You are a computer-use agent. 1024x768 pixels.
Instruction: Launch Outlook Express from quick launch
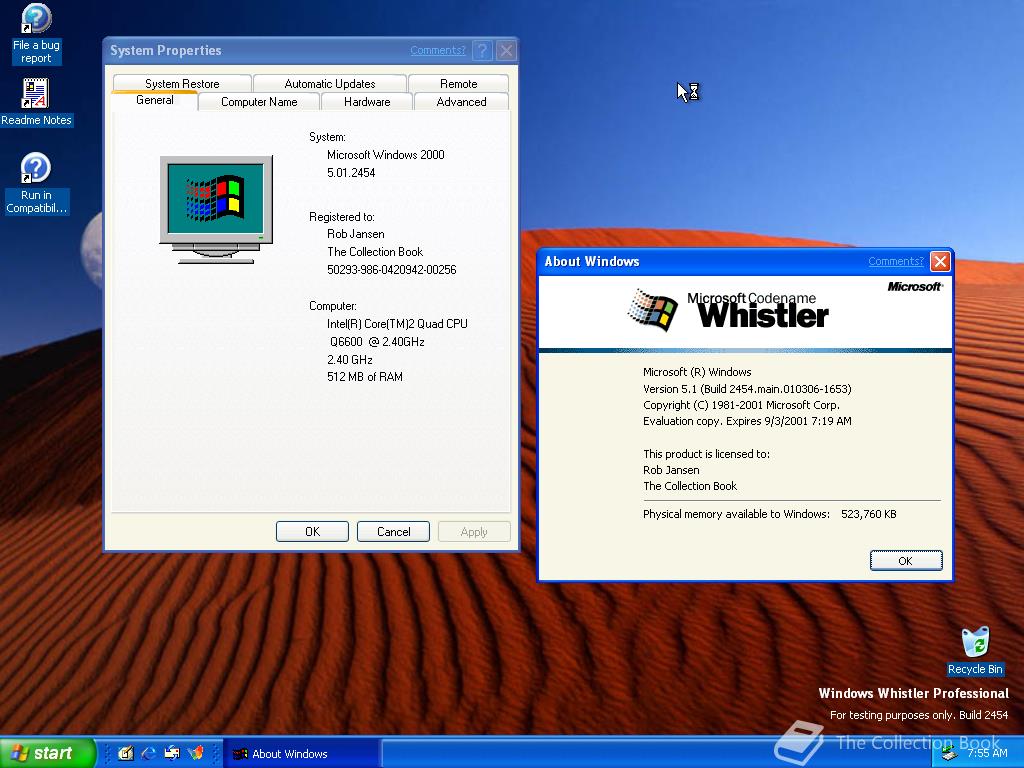tap(172, 753)
